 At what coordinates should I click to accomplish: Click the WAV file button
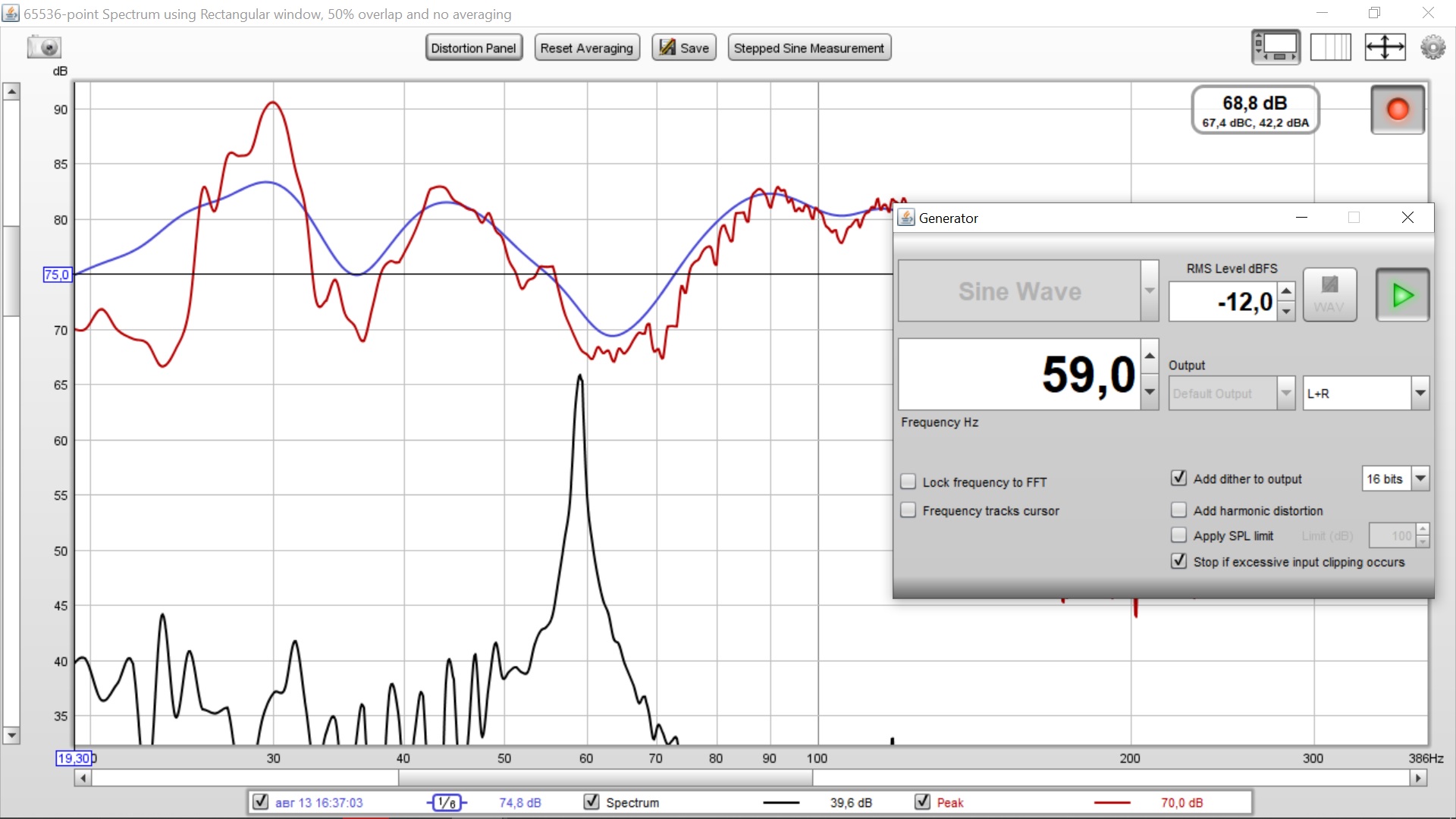pos(1329,294)
